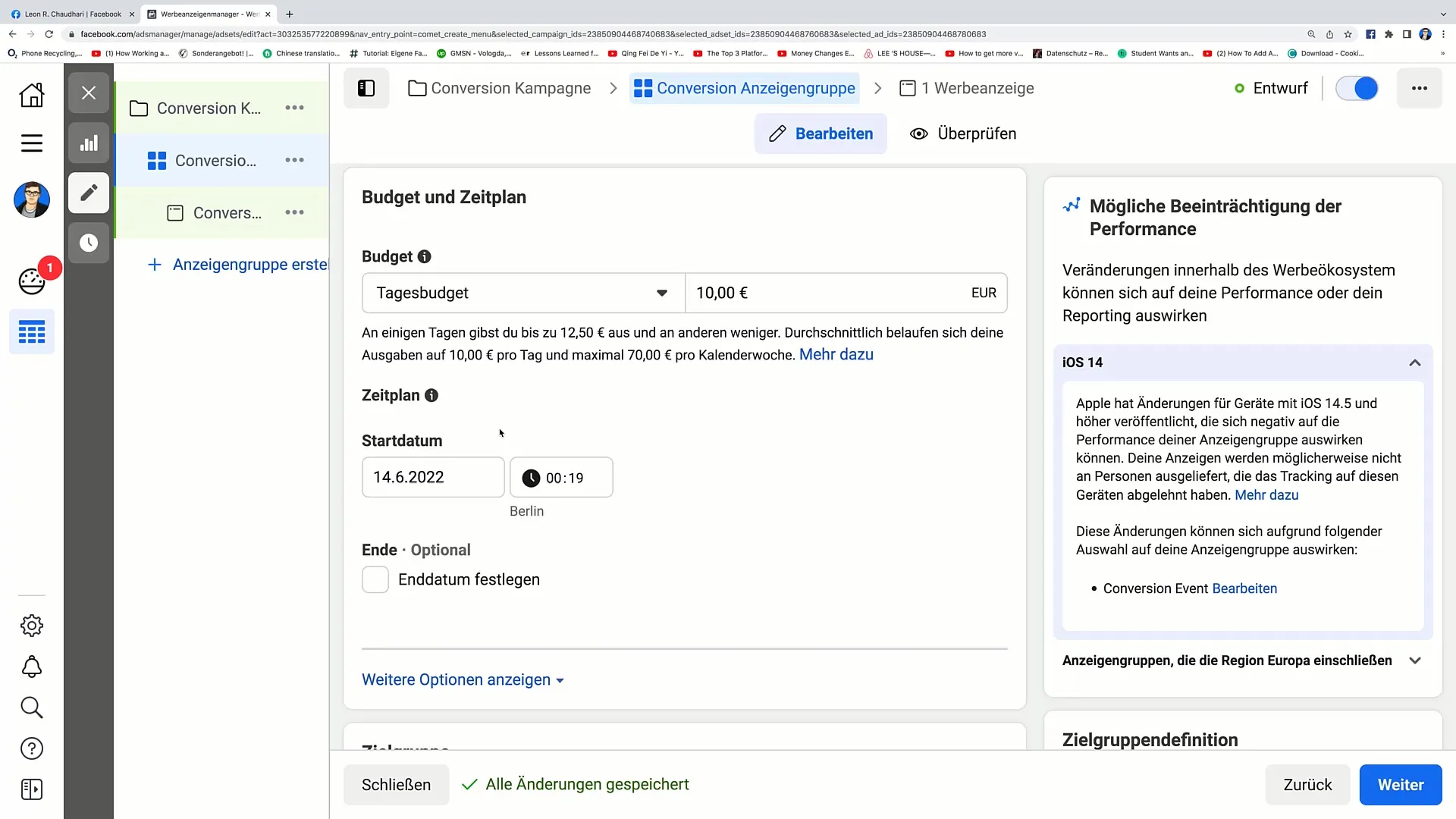Open the settings gear in the sidebar
Image resolution: width=1456 pixels, height=819 pixels.
tap(32, 626)
